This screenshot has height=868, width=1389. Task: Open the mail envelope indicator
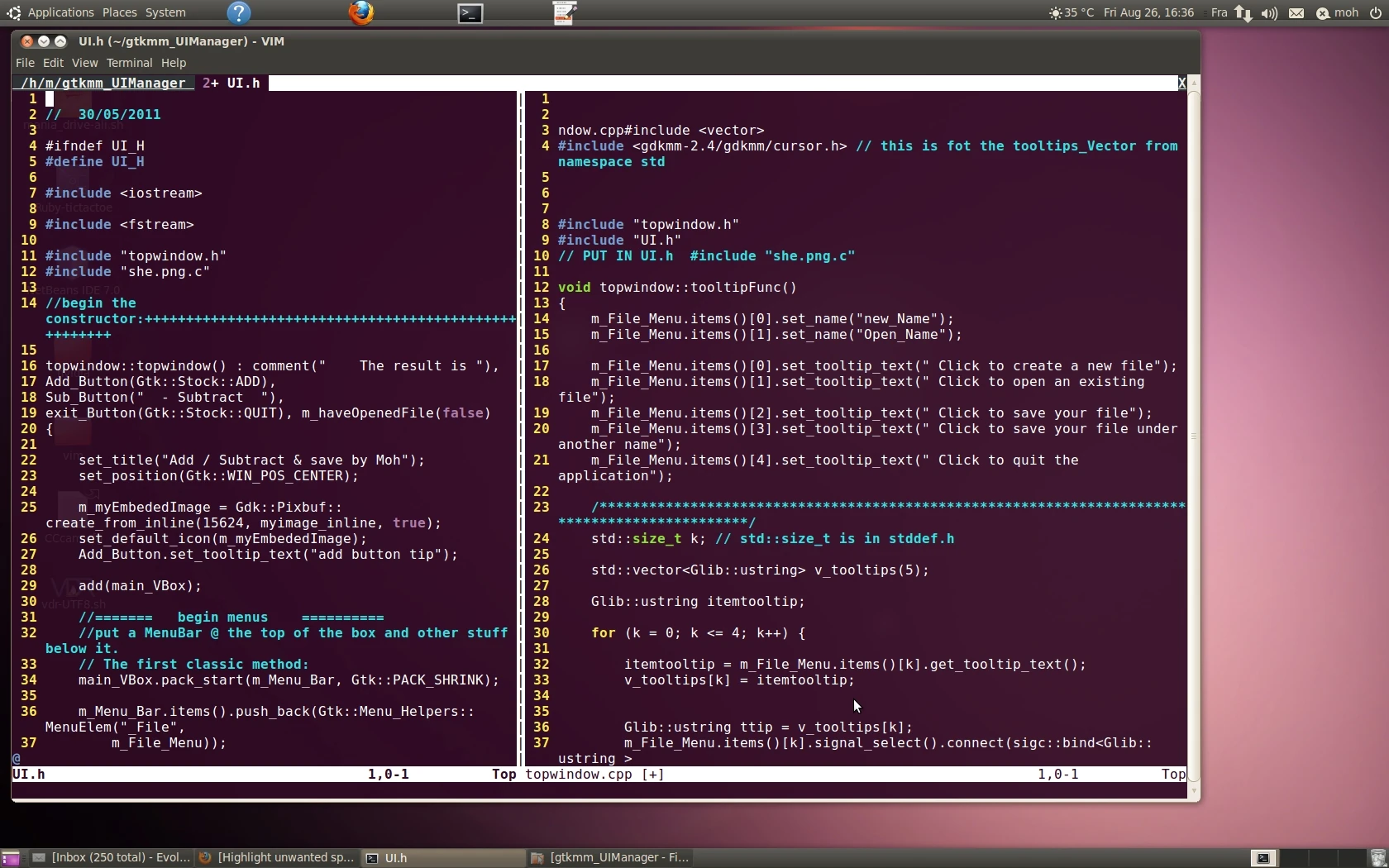tap(1296, 13)
